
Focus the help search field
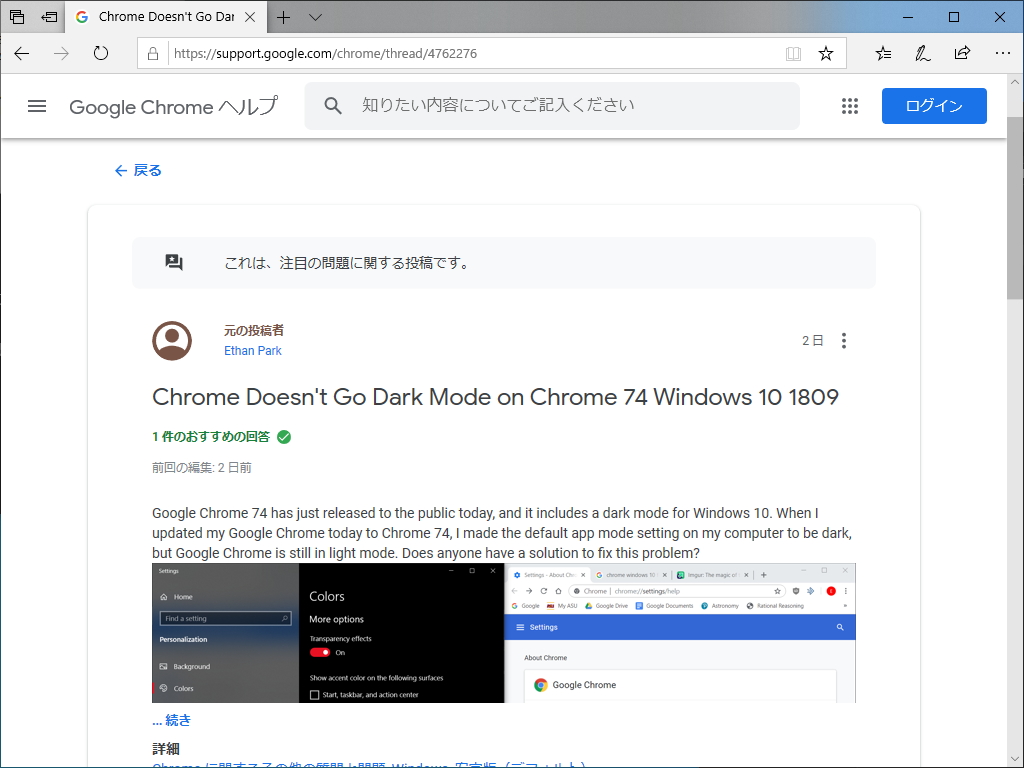tap(552, 106)
